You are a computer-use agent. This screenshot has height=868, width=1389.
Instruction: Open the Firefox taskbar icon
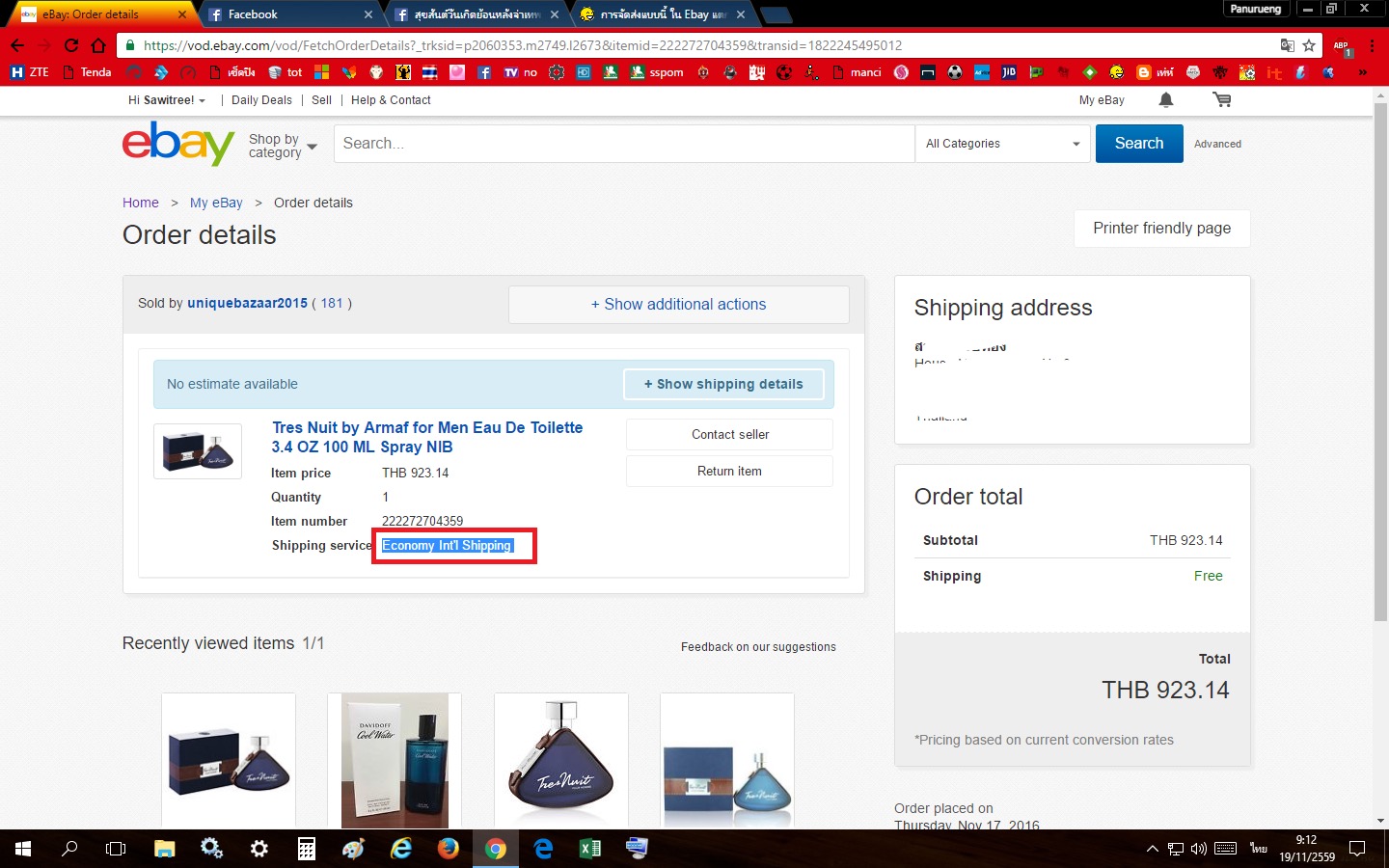[x=449, y=849]
